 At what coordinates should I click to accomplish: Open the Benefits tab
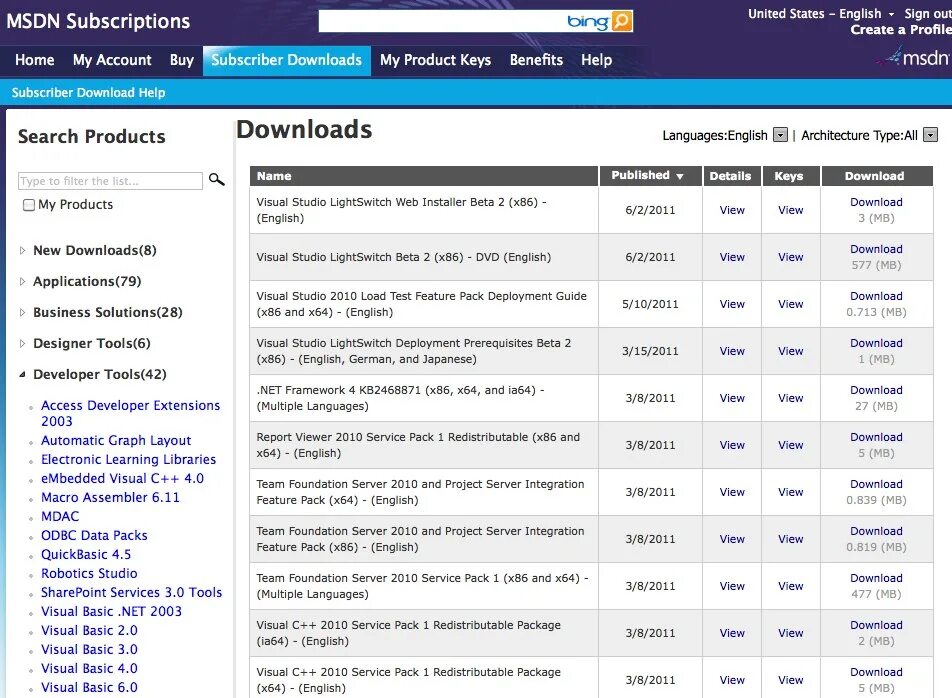click(536, 60)
